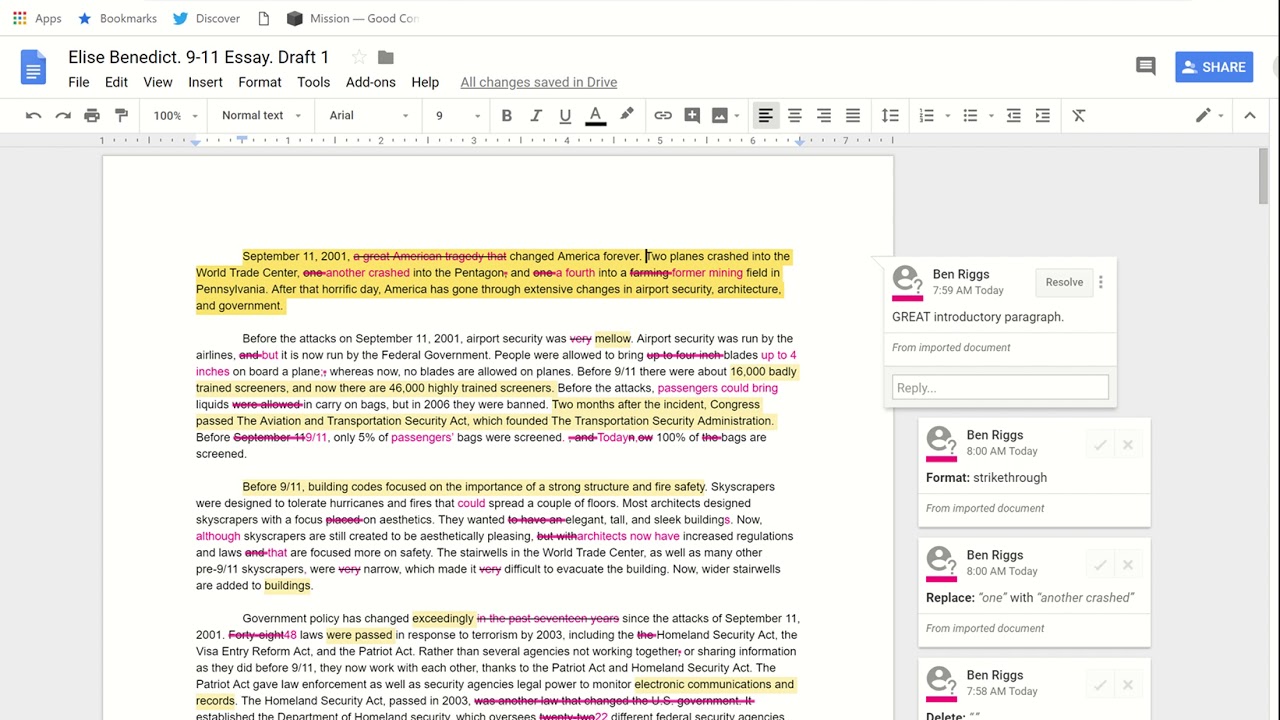Open the highlight color tool
1280x720 pixels.
point(626,116)
